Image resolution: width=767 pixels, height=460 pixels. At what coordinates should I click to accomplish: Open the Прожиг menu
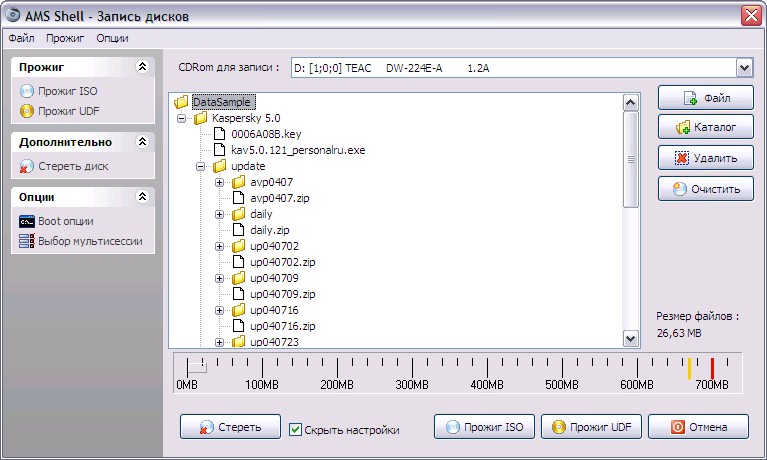pyautogui.click(x=65, y=38)
